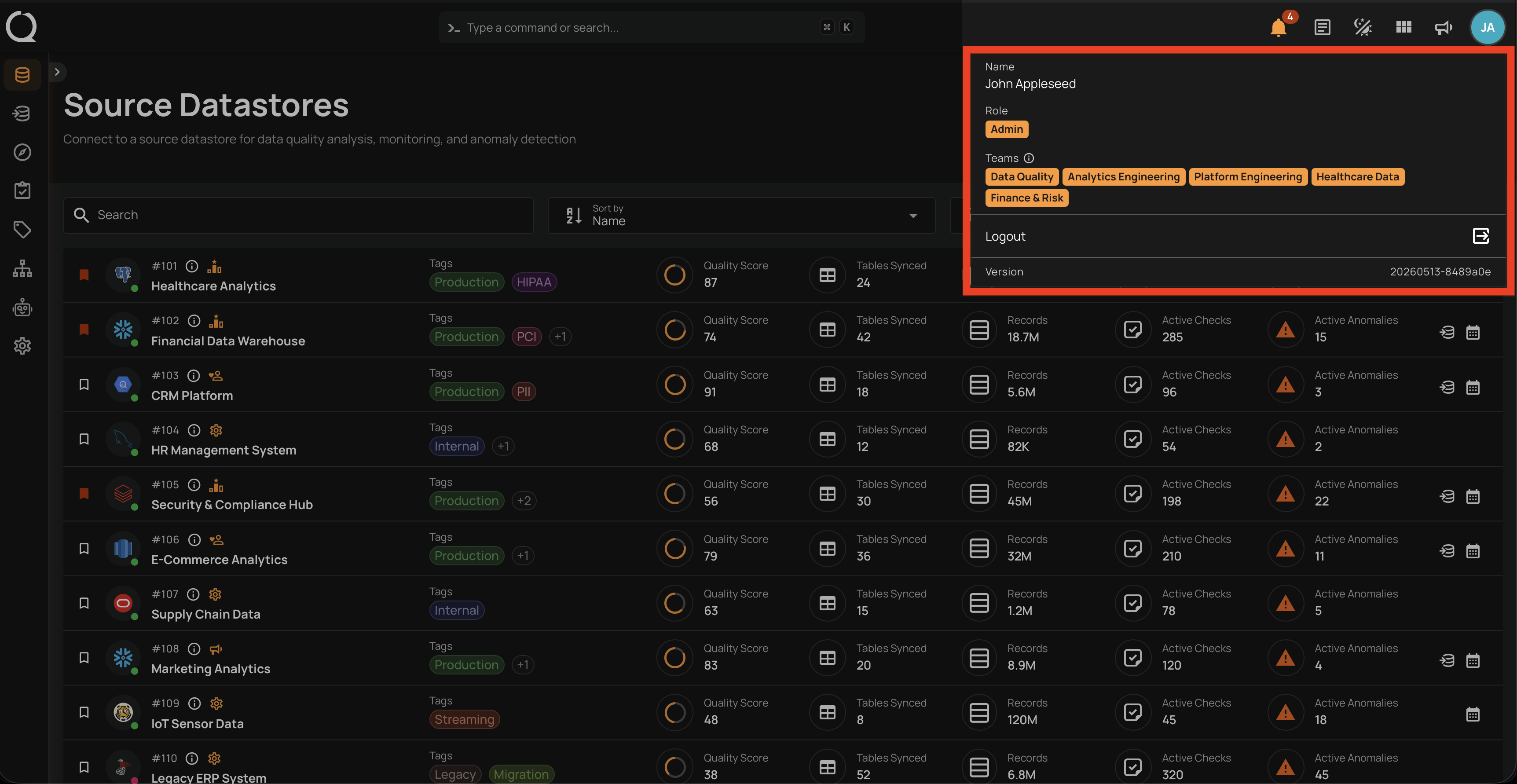Toggle bookmark for Financial Data Warehouse
Viewport: 1517px width, 784px height.
click(x=84, y=330)
